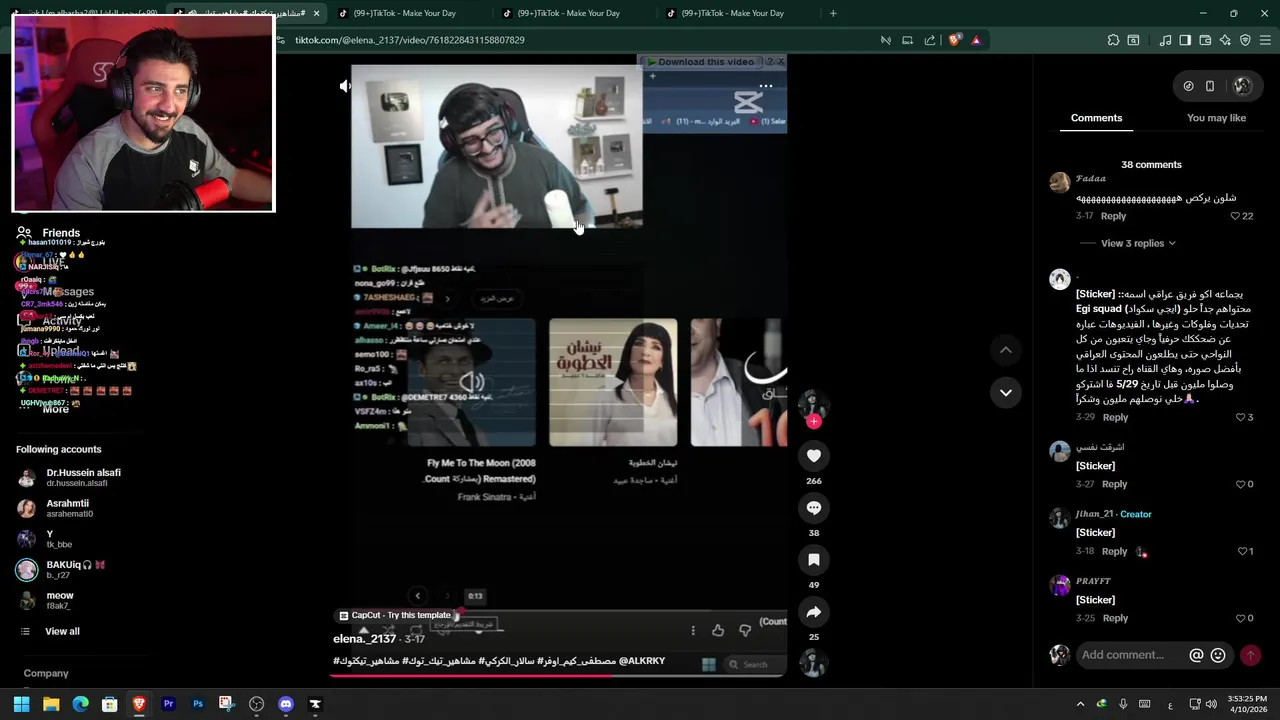
Task: Switch to the Comments tab
Action: click(1096, 118)
